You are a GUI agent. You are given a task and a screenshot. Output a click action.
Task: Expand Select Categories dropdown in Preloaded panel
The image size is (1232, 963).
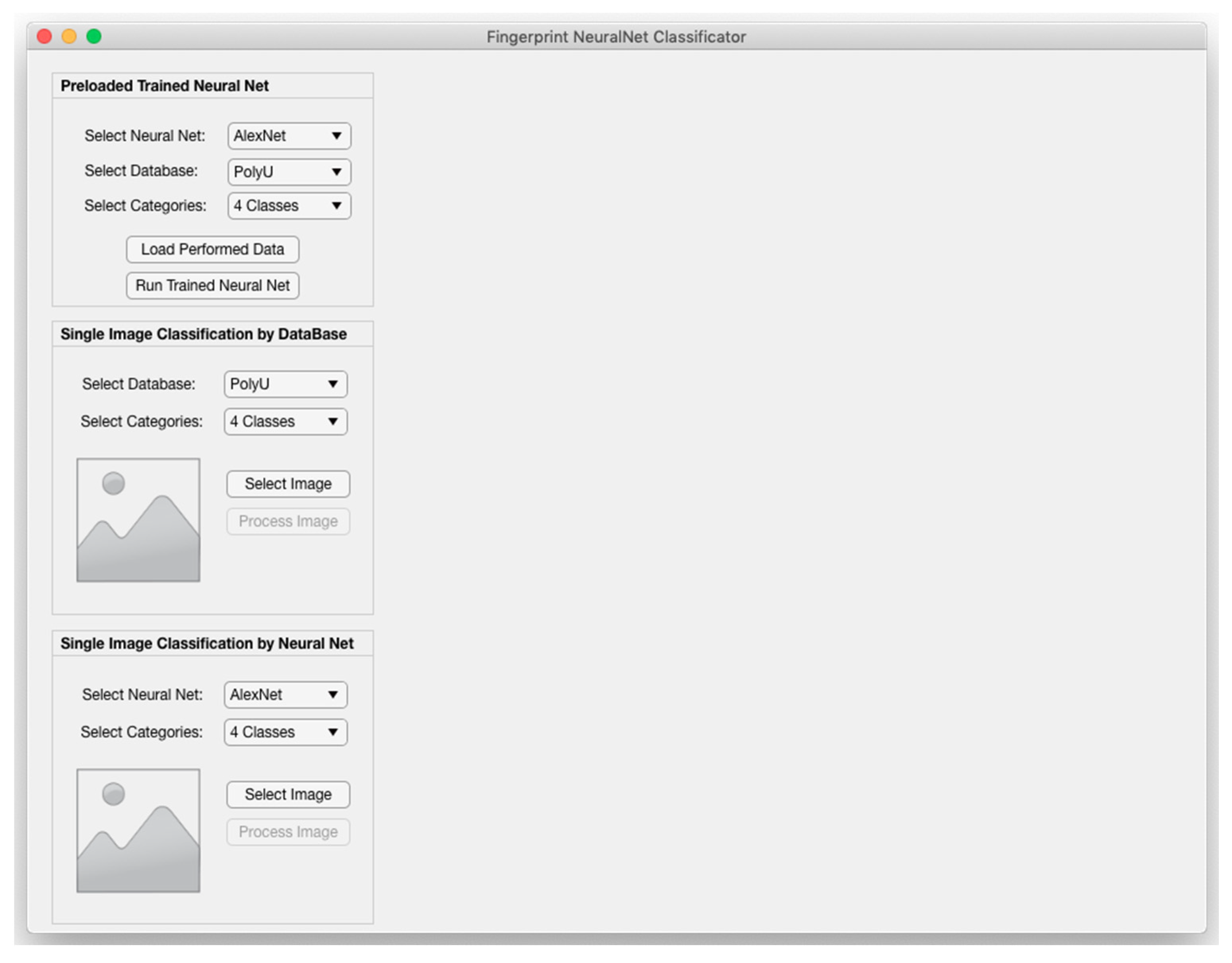pos(289,206)
